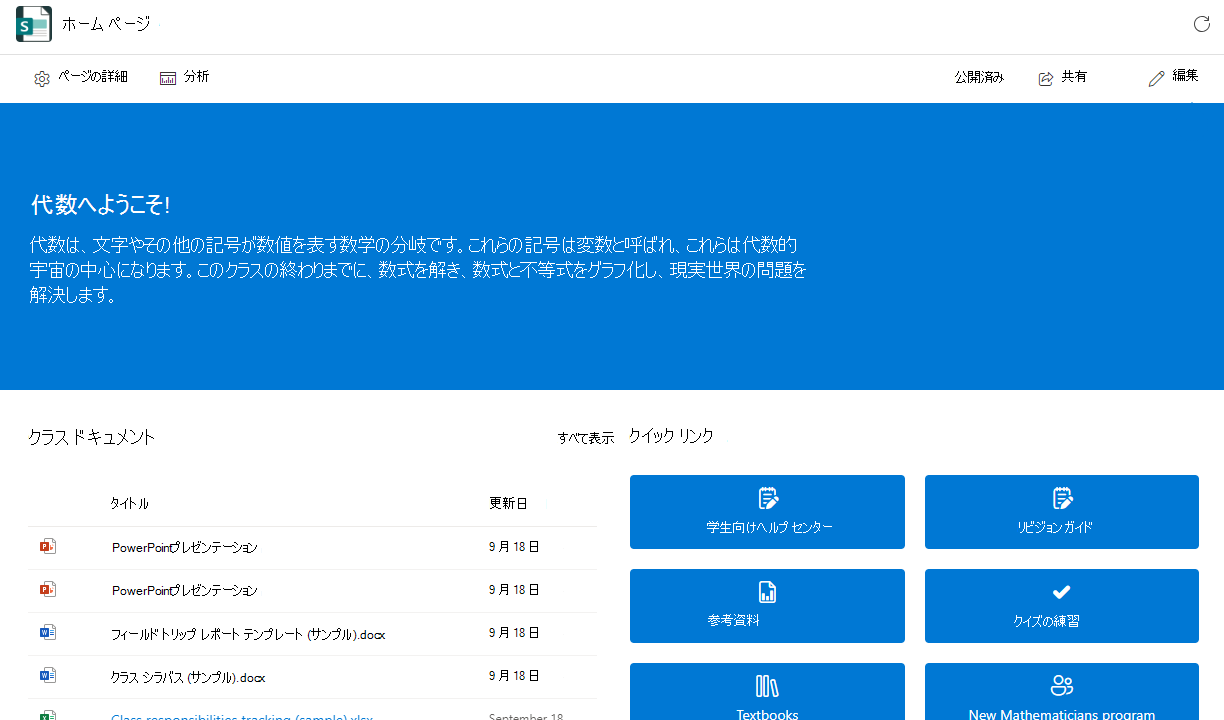Open the 参考資料 quick link tile
Screen dimensions: 1224x720
tap(767, 606)
